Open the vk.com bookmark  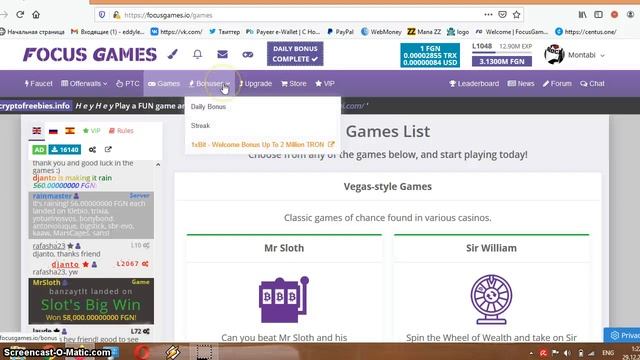(x=176, y=31)
